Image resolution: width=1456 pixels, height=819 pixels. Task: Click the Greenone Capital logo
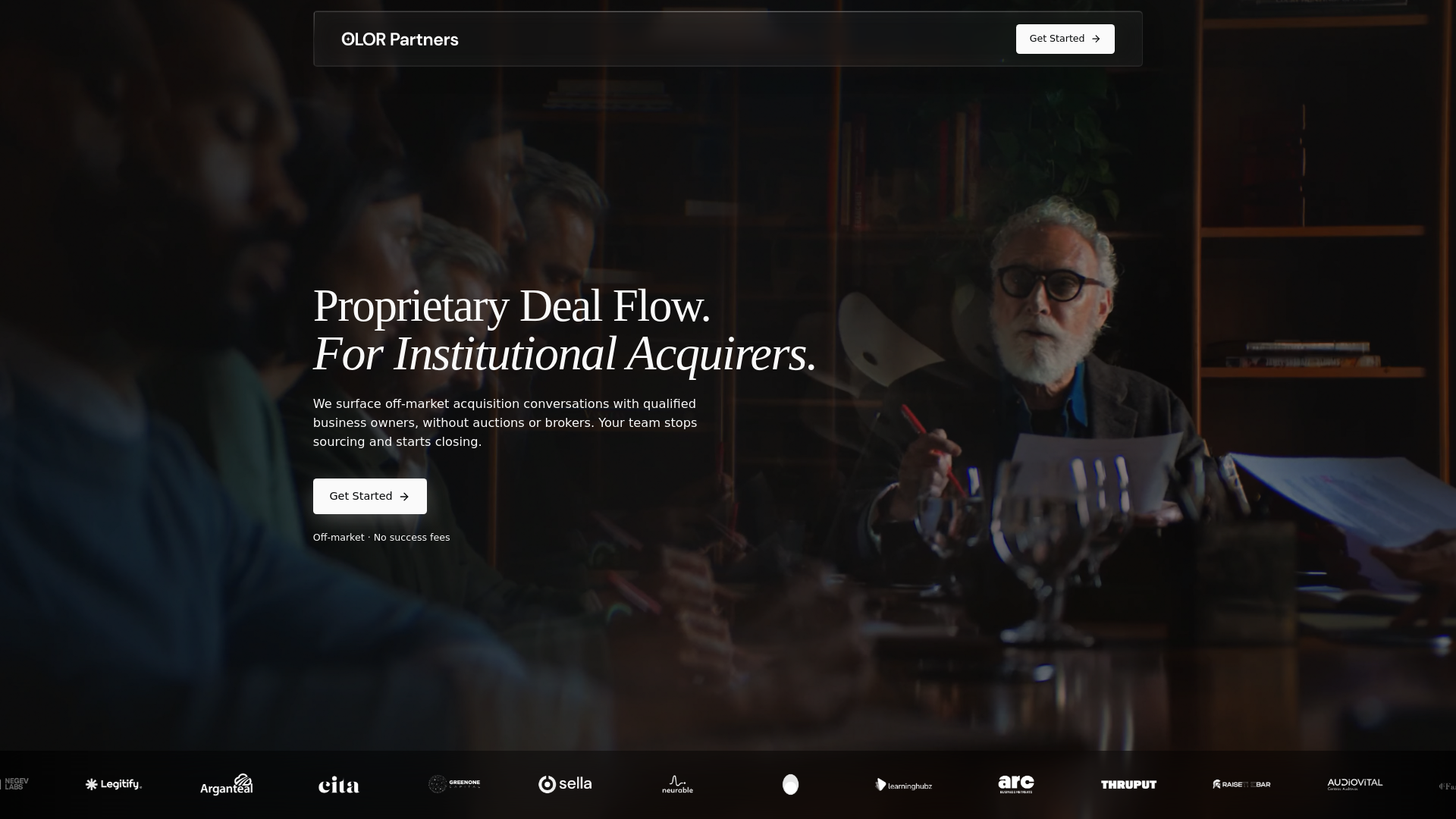tap(454, 784)
